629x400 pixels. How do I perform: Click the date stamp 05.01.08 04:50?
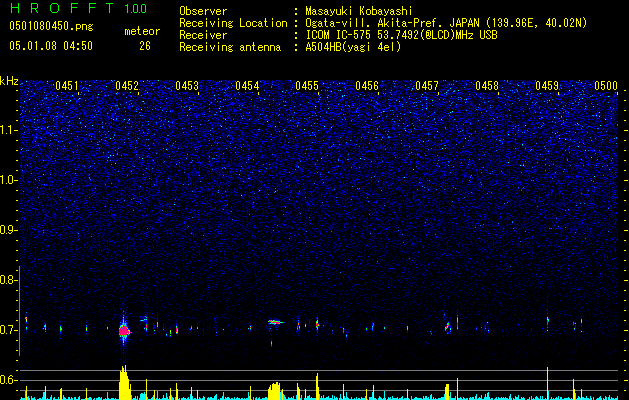(x=51, y=46)
